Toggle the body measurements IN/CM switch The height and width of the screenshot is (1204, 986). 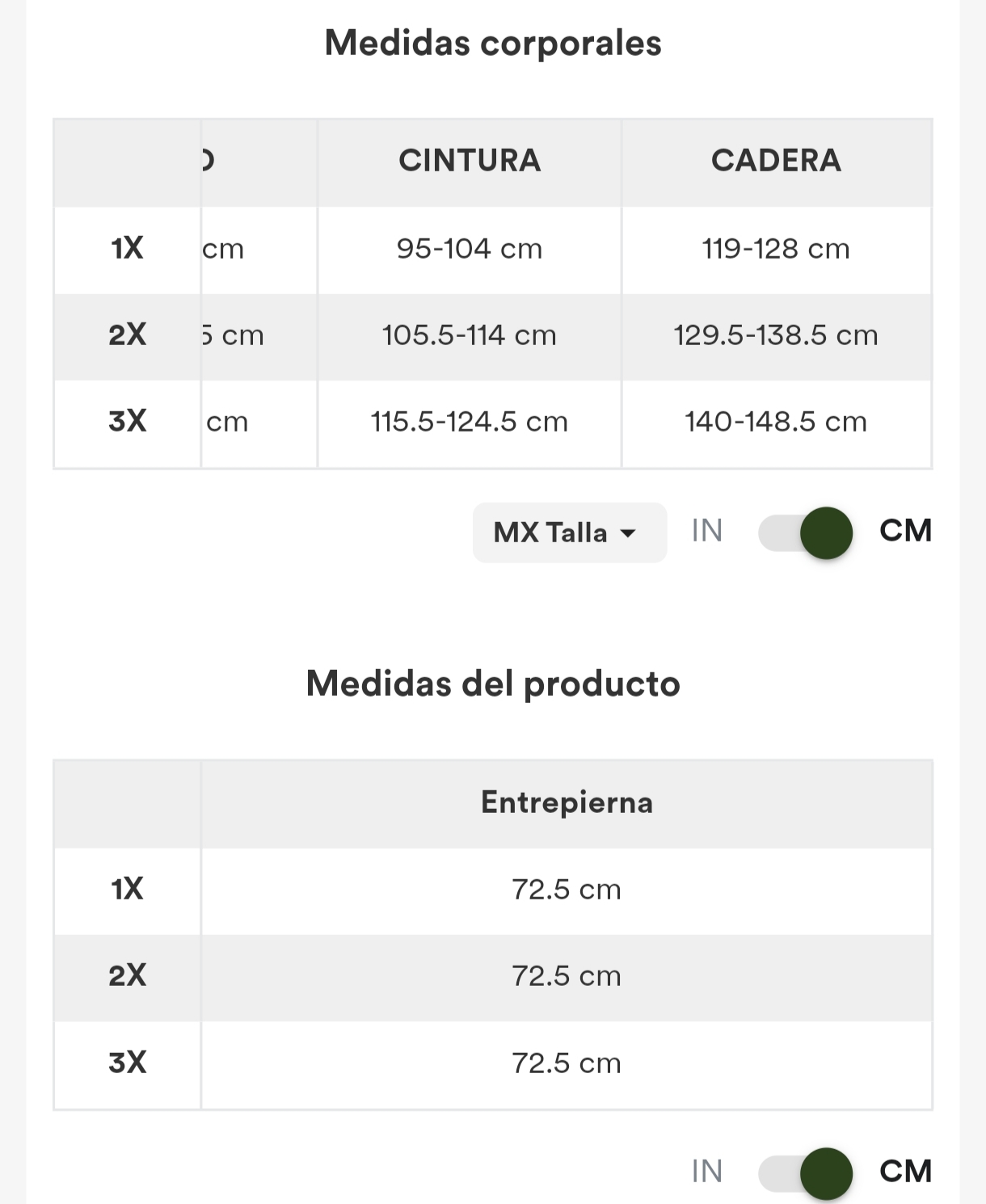pyautogui.click(x=806, y=533)
